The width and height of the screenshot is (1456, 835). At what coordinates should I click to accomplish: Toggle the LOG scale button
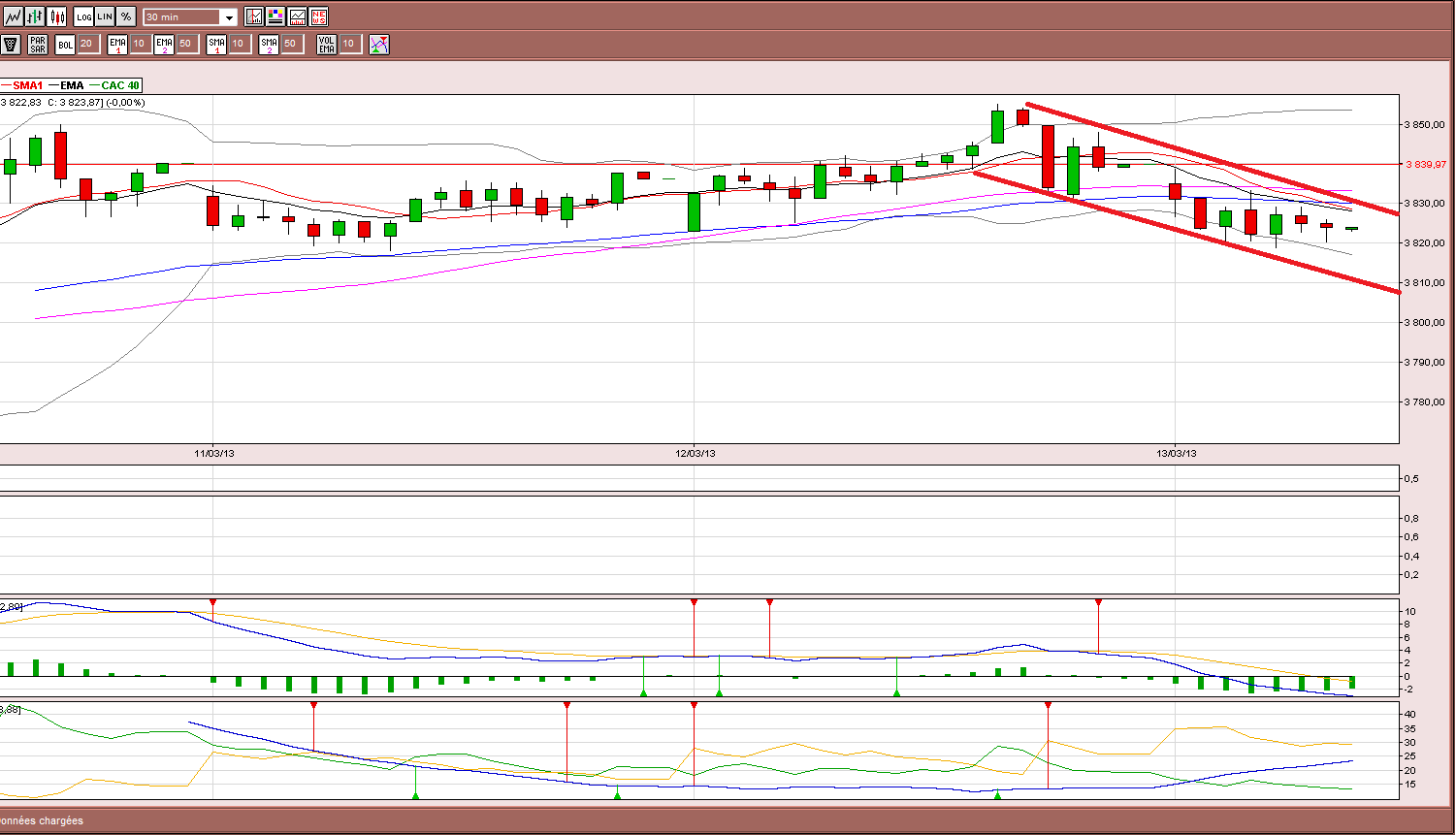point(83,16)
